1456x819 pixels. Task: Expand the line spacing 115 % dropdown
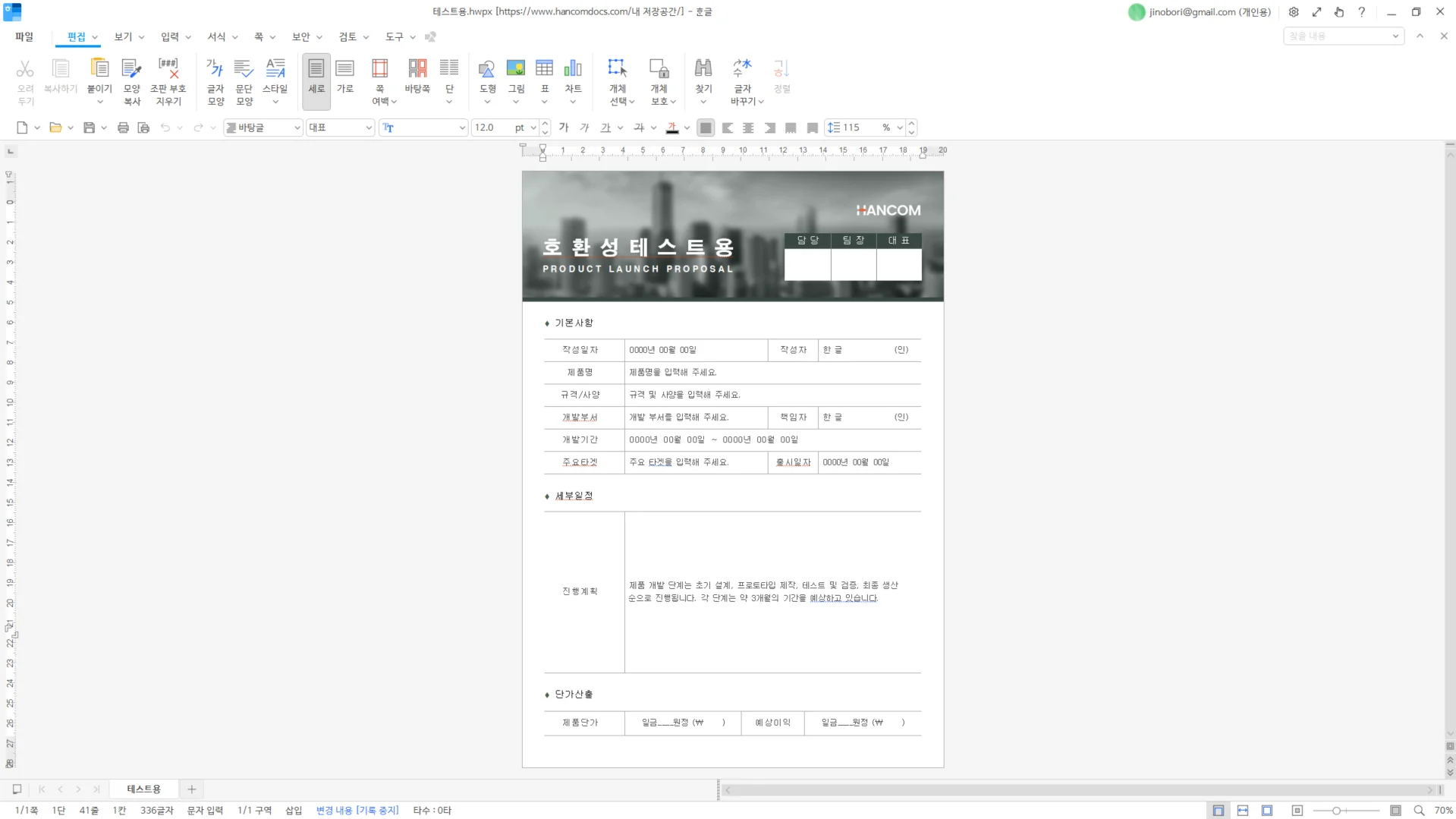[900, 128]
